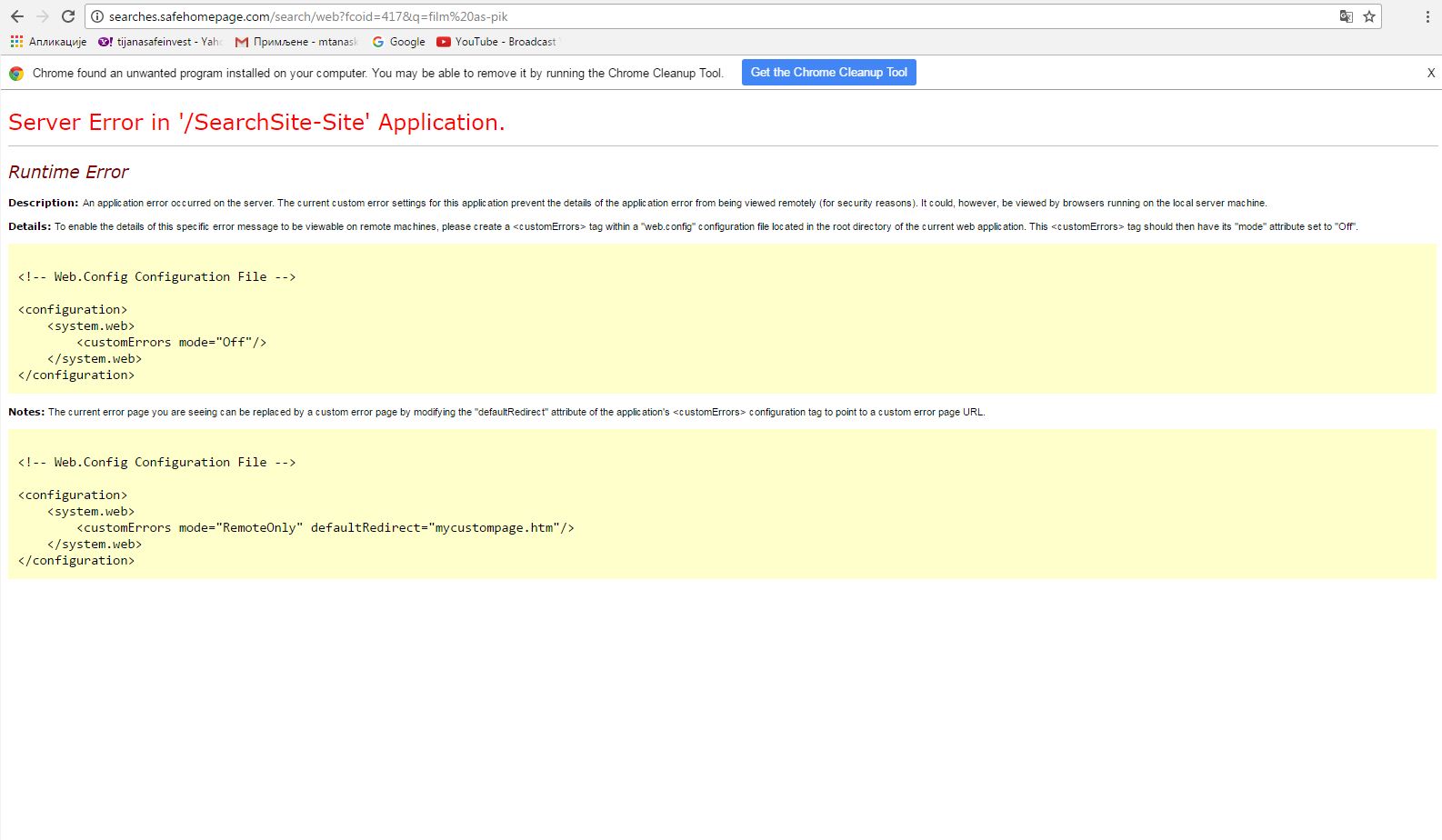Open the tijanasafeinvest Yahoo bookmark
Screen dimensions: 1442x840
tap(160, 42)
